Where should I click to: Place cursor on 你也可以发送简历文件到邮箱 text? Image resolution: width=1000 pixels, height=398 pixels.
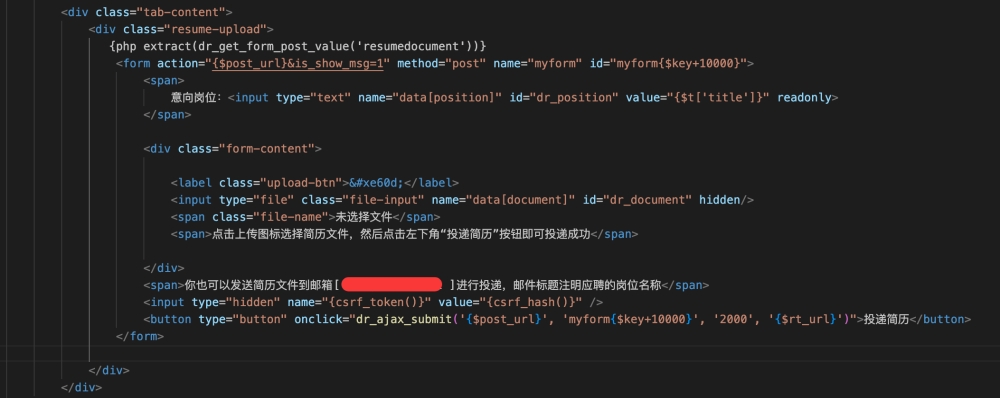coord(258,285)
